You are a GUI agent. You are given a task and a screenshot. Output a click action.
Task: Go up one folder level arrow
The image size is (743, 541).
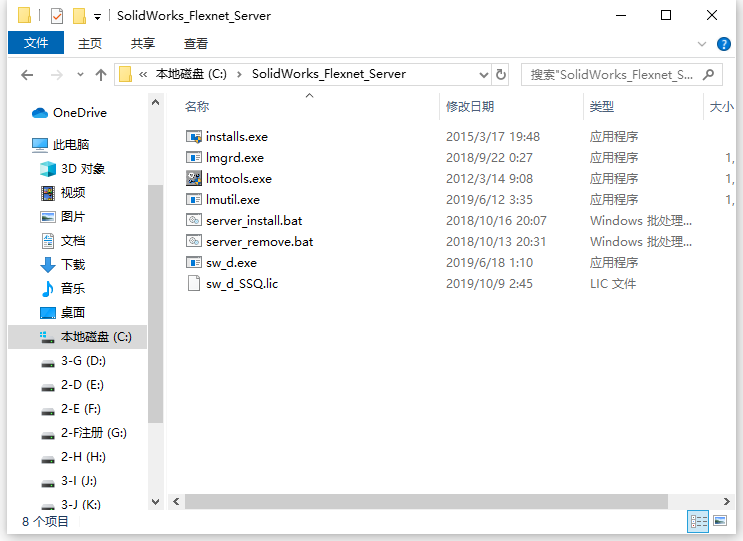tap(100, 75)
